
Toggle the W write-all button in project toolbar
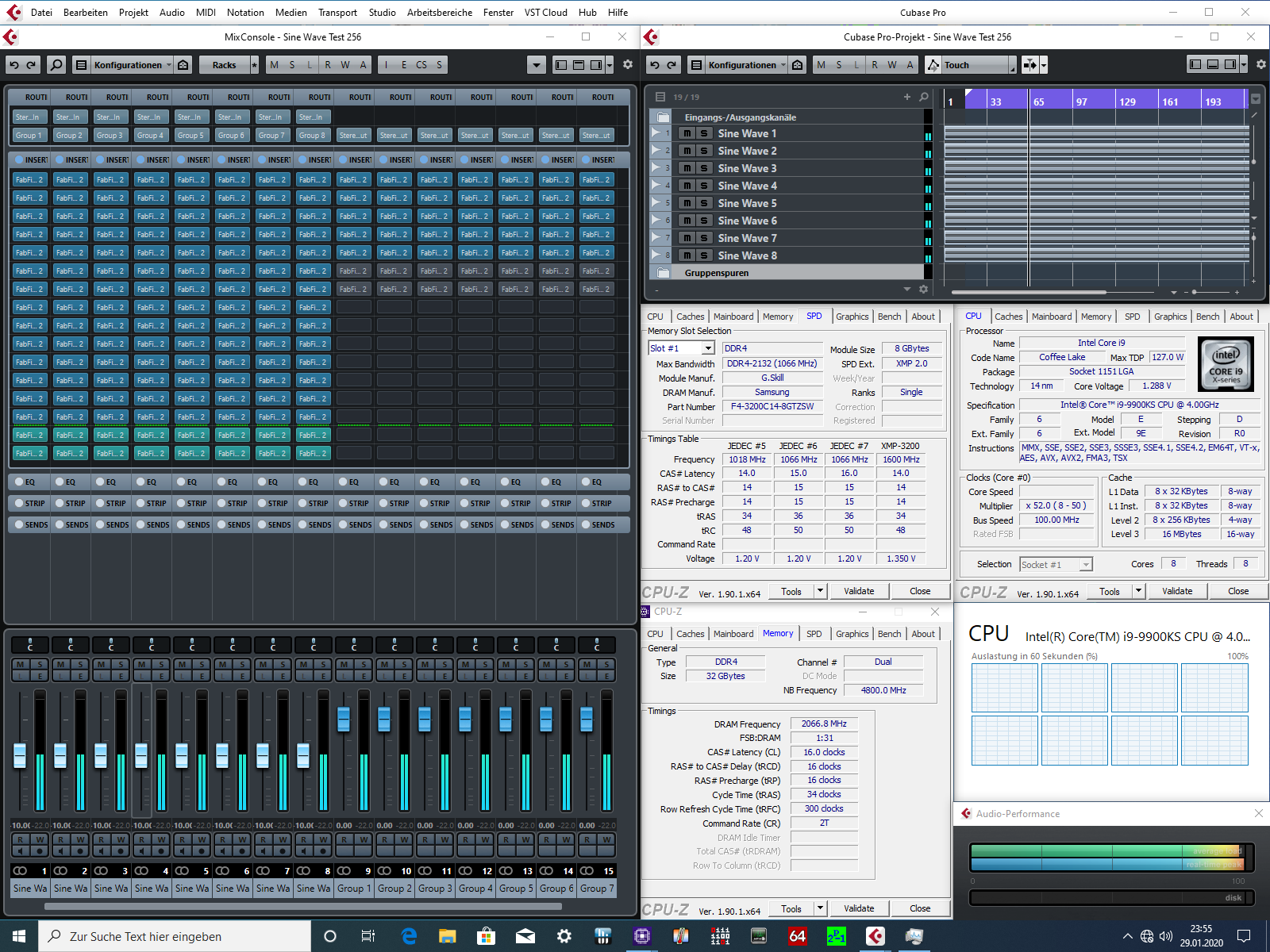(x=892, y=65)
